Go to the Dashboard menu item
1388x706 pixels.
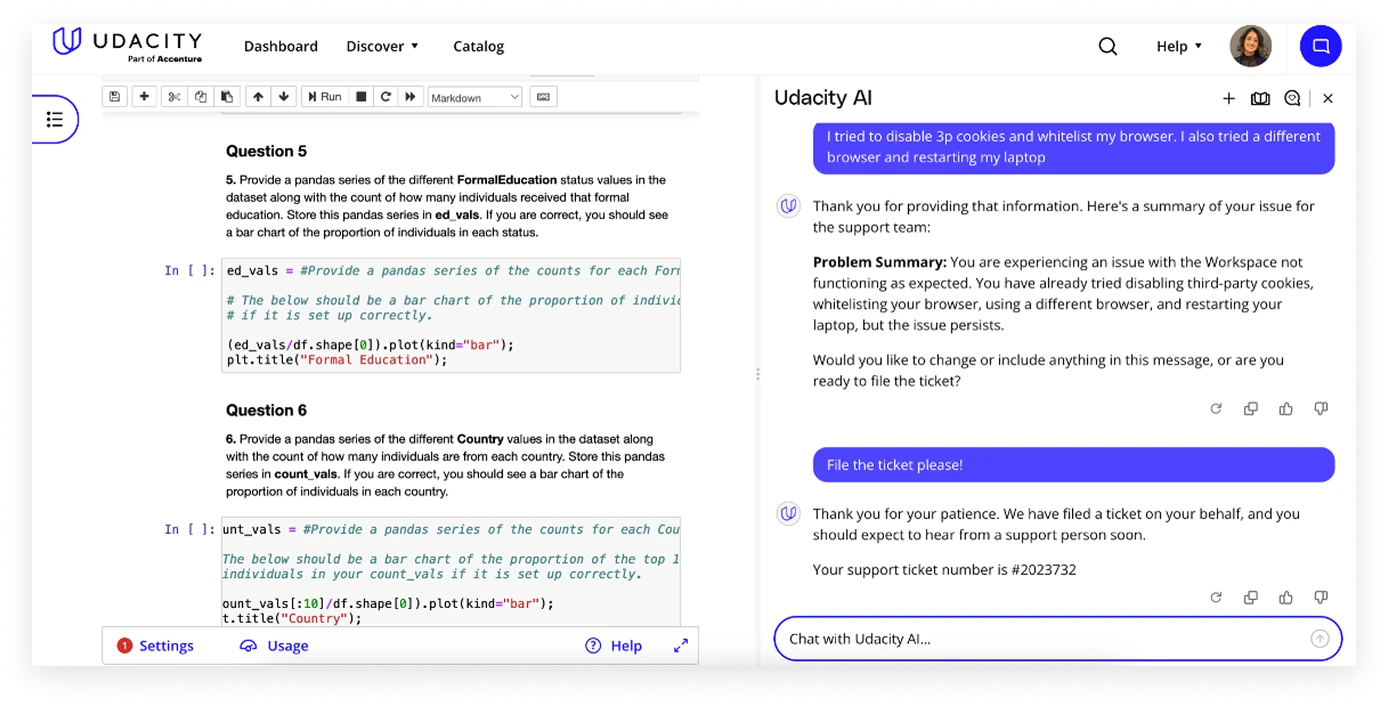pyautogui.click(x=280, y=46)
